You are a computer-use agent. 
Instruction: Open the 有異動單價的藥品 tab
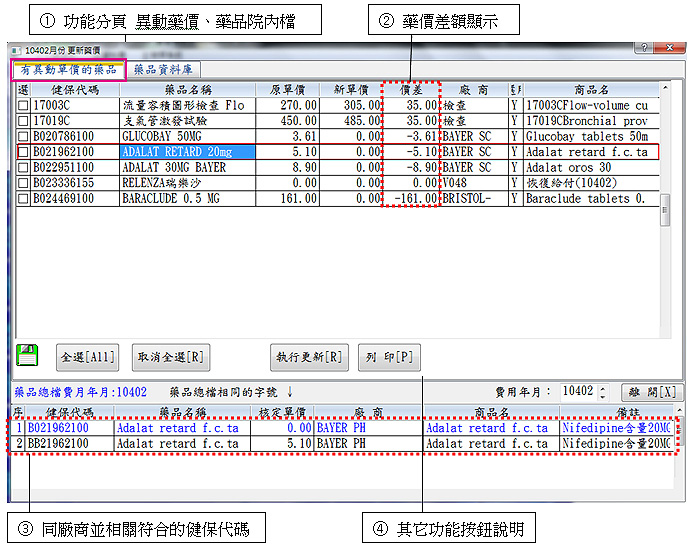point(67,70)
